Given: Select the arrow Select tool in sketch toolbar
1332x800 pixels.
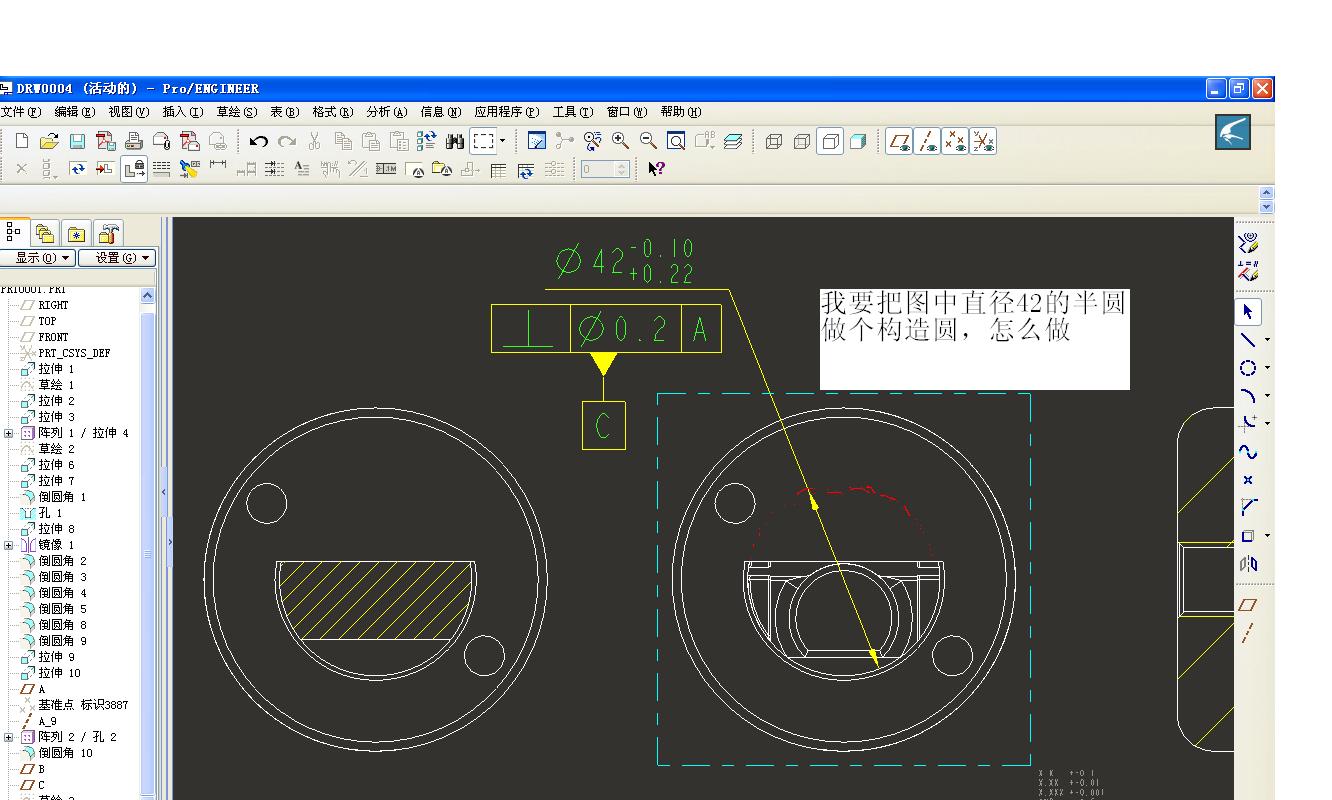Looking at the screenshot, I should pyautogui.click(x=1248, y=312).
